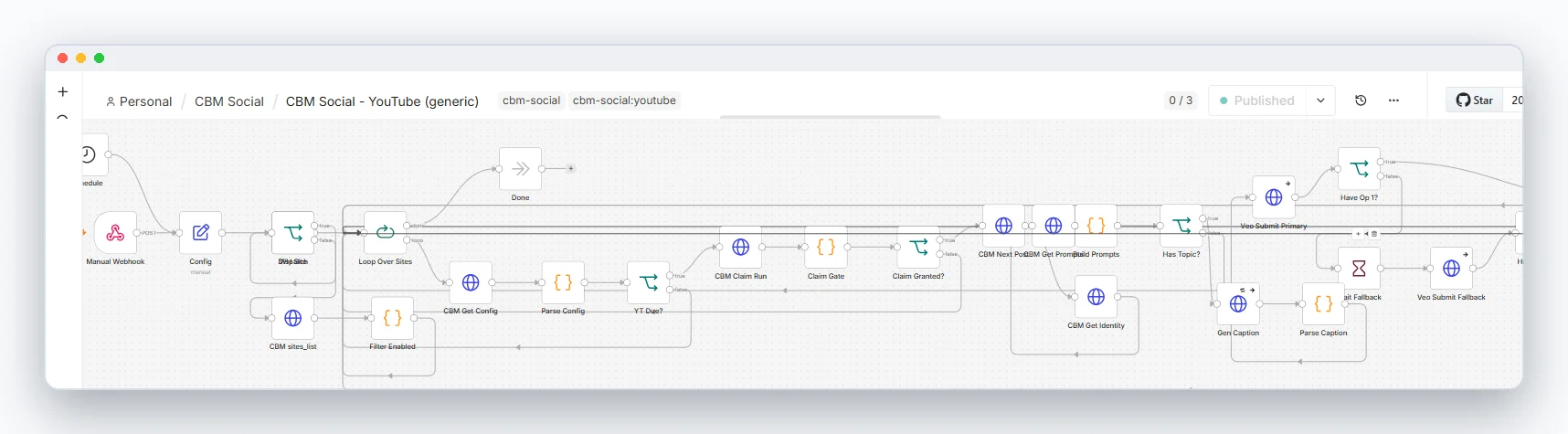Select the Loop Over Sites node

tap(386, 233)
